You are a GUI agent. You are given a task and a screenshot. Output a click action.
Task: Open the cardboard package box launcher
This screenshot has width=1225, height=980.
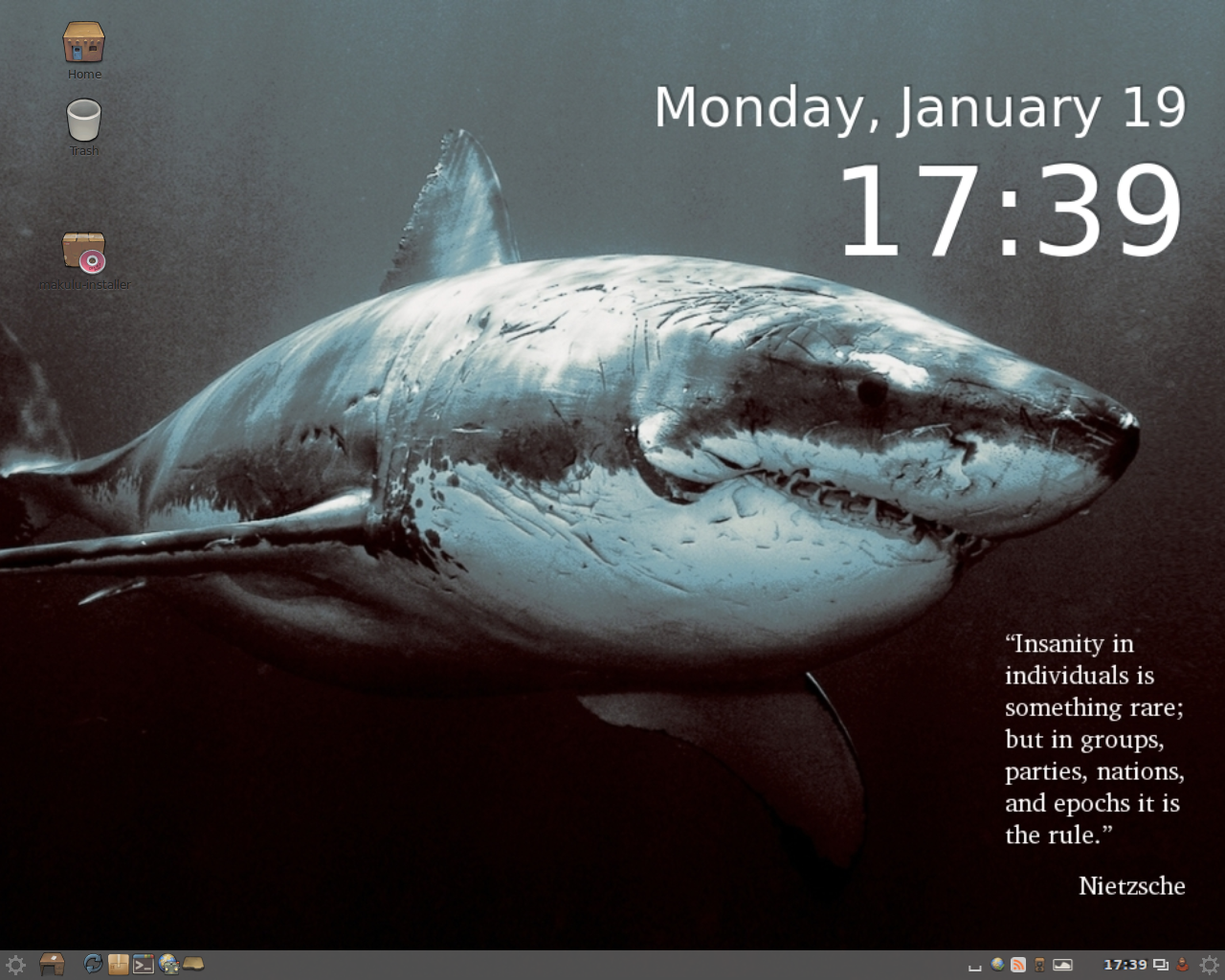tap(118, 965)
